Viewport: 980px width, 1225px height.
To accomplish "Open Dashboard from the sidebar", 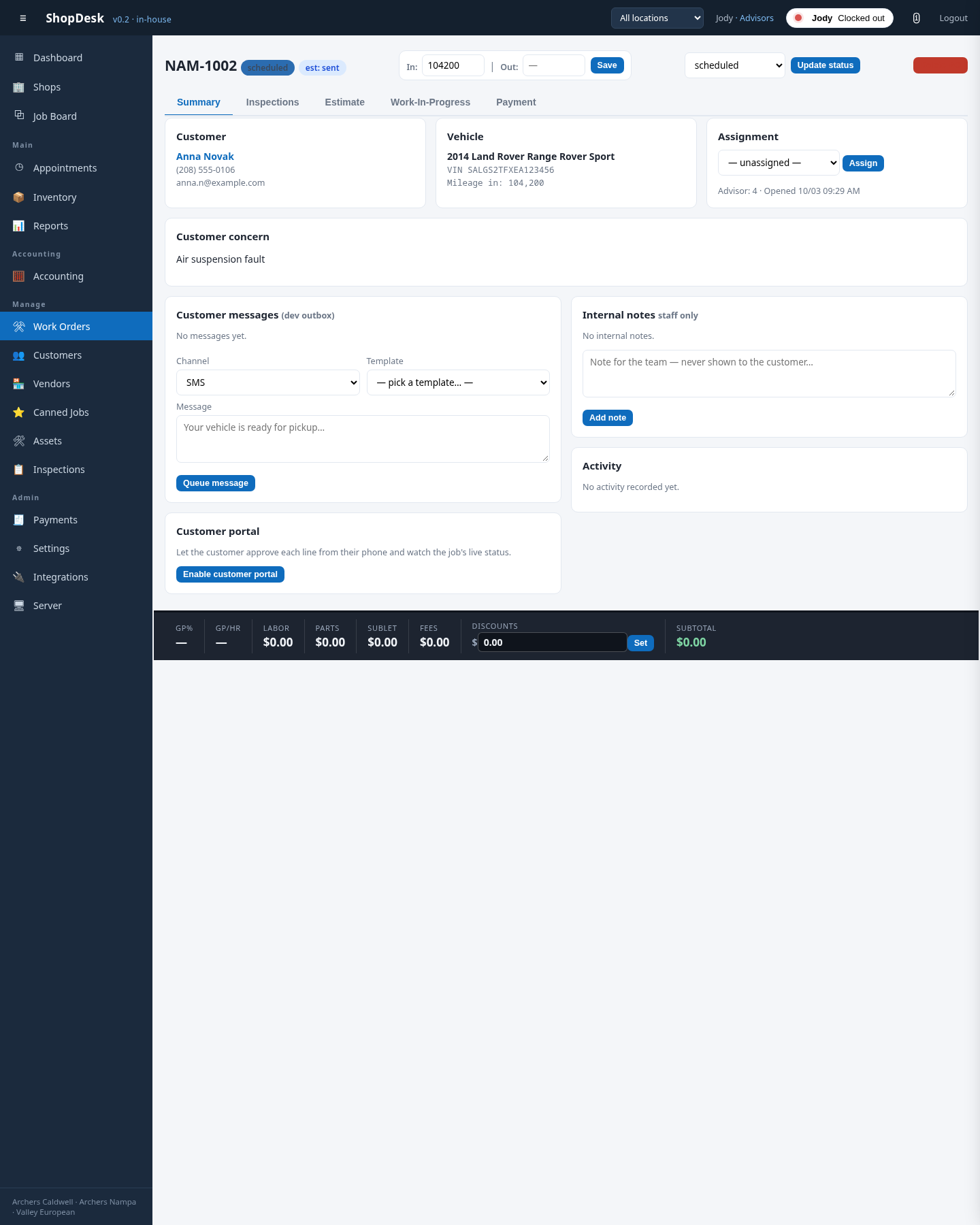I will click(76, 58).
